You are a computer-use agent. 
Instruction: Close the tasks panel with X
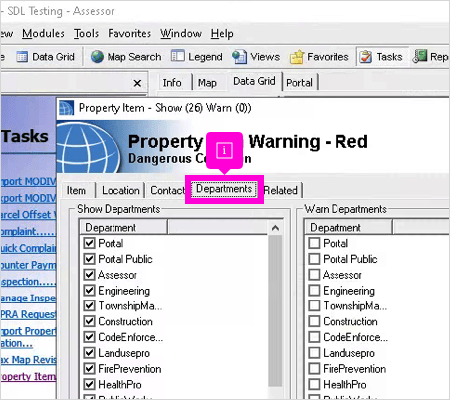pos(137,83)
